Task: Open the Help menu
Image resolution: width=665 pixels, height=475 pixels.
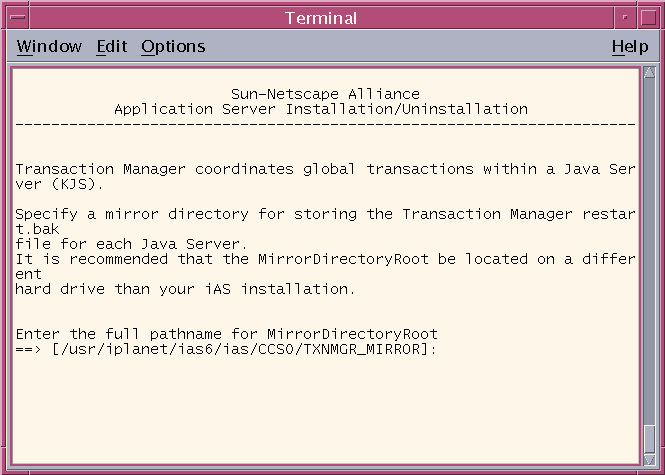Action: coord(630,47)
